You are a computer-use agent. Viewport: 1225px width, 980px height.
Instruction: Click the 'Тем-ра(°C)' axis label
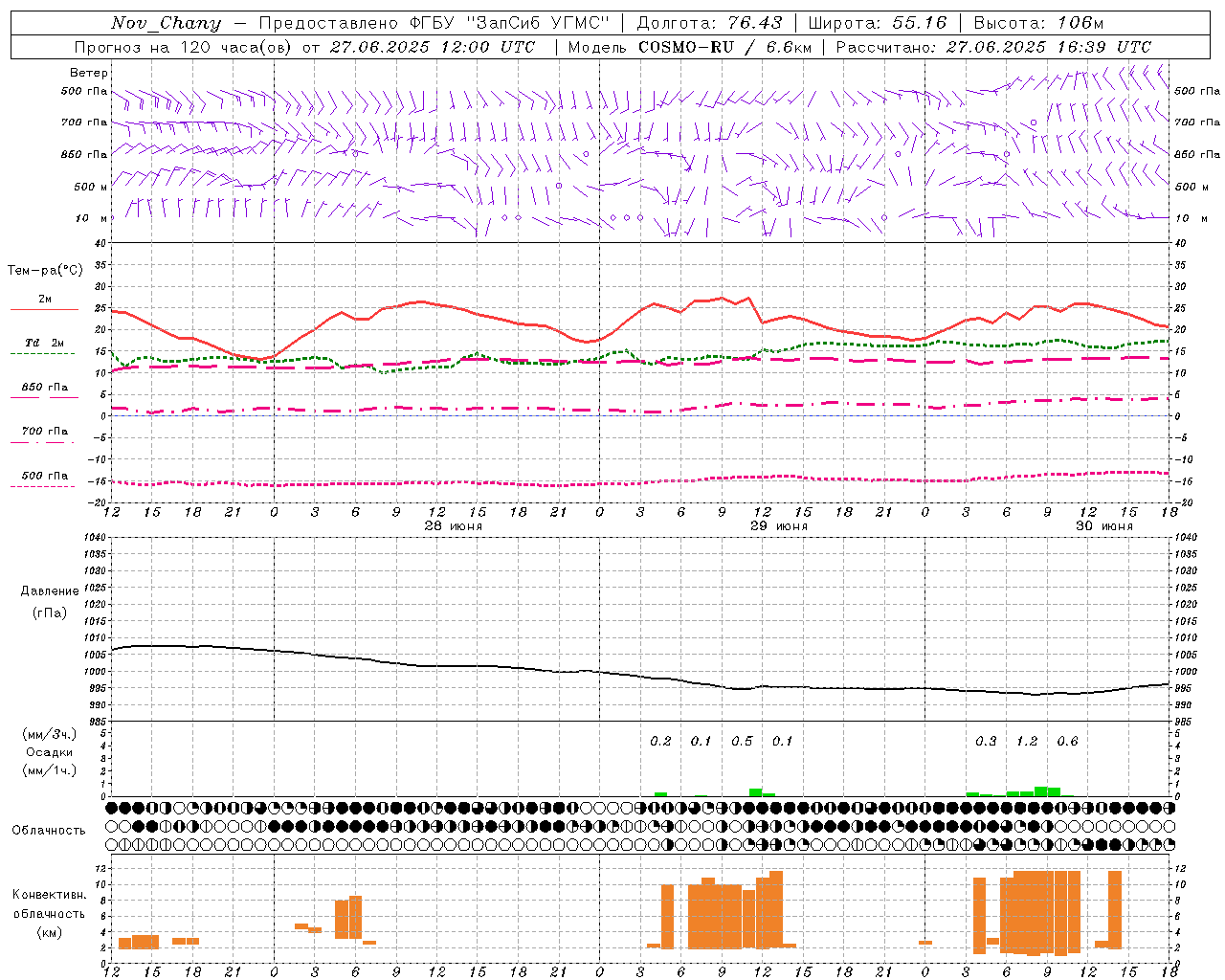(45, 271)
